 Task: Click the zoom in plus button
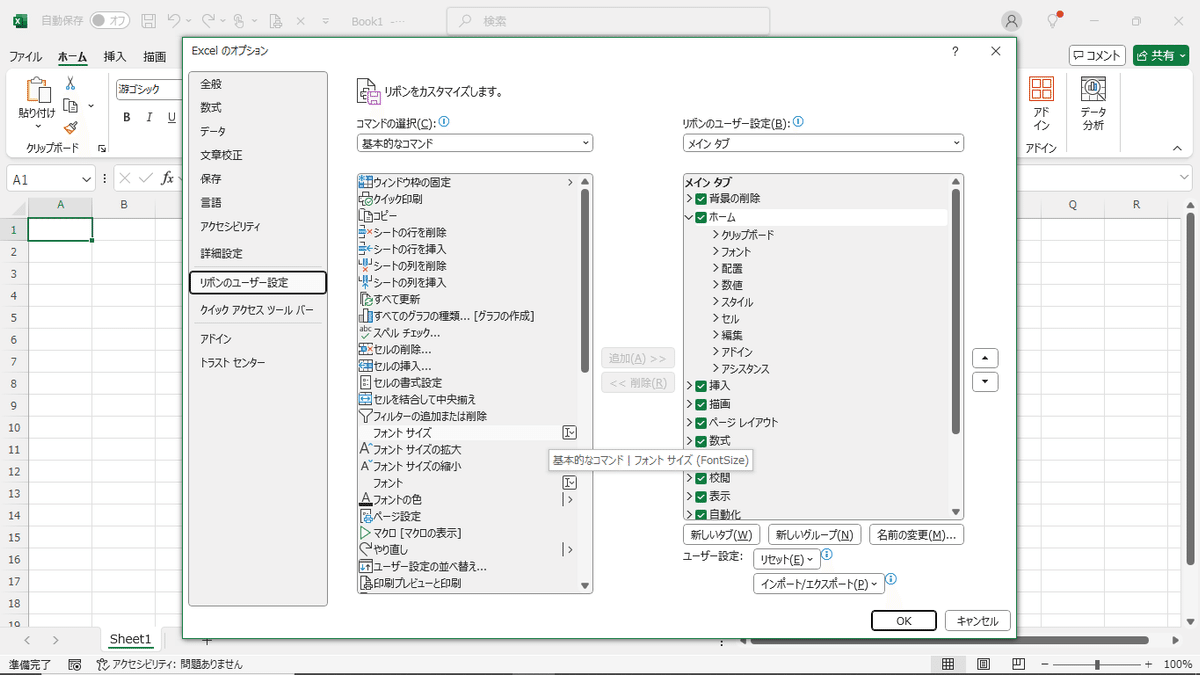(1147, 665)
